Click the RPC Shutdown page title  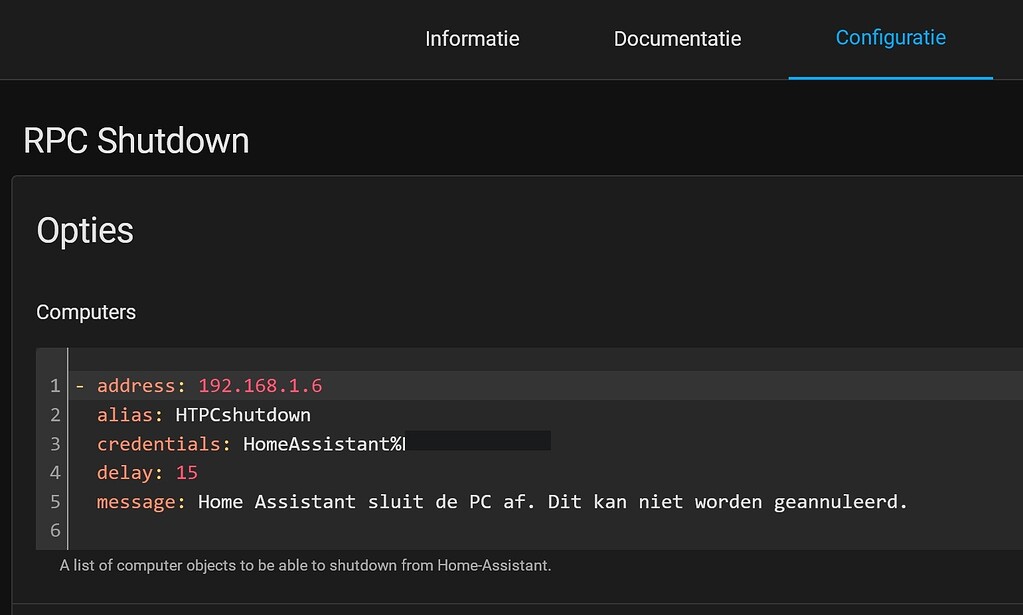136,141
